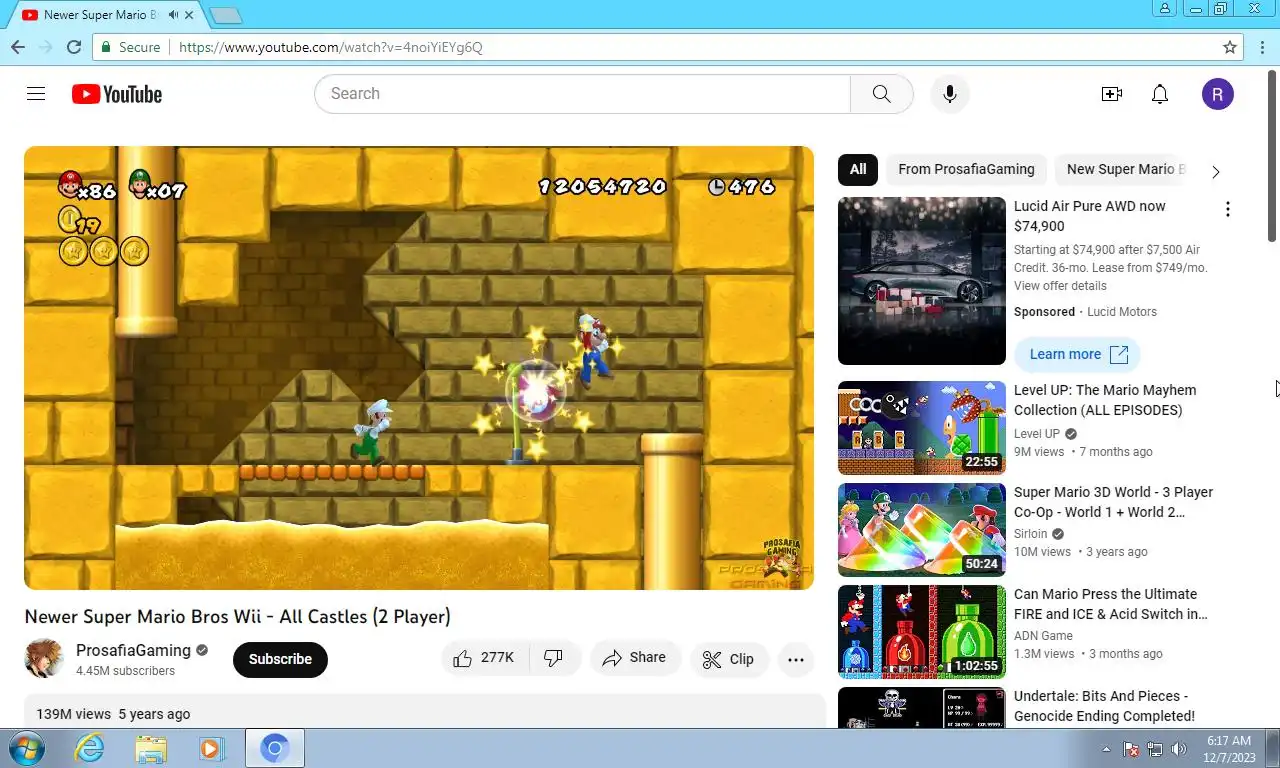
Task: Click Chrome taskbar button
Action: click(x=275, y=748)
